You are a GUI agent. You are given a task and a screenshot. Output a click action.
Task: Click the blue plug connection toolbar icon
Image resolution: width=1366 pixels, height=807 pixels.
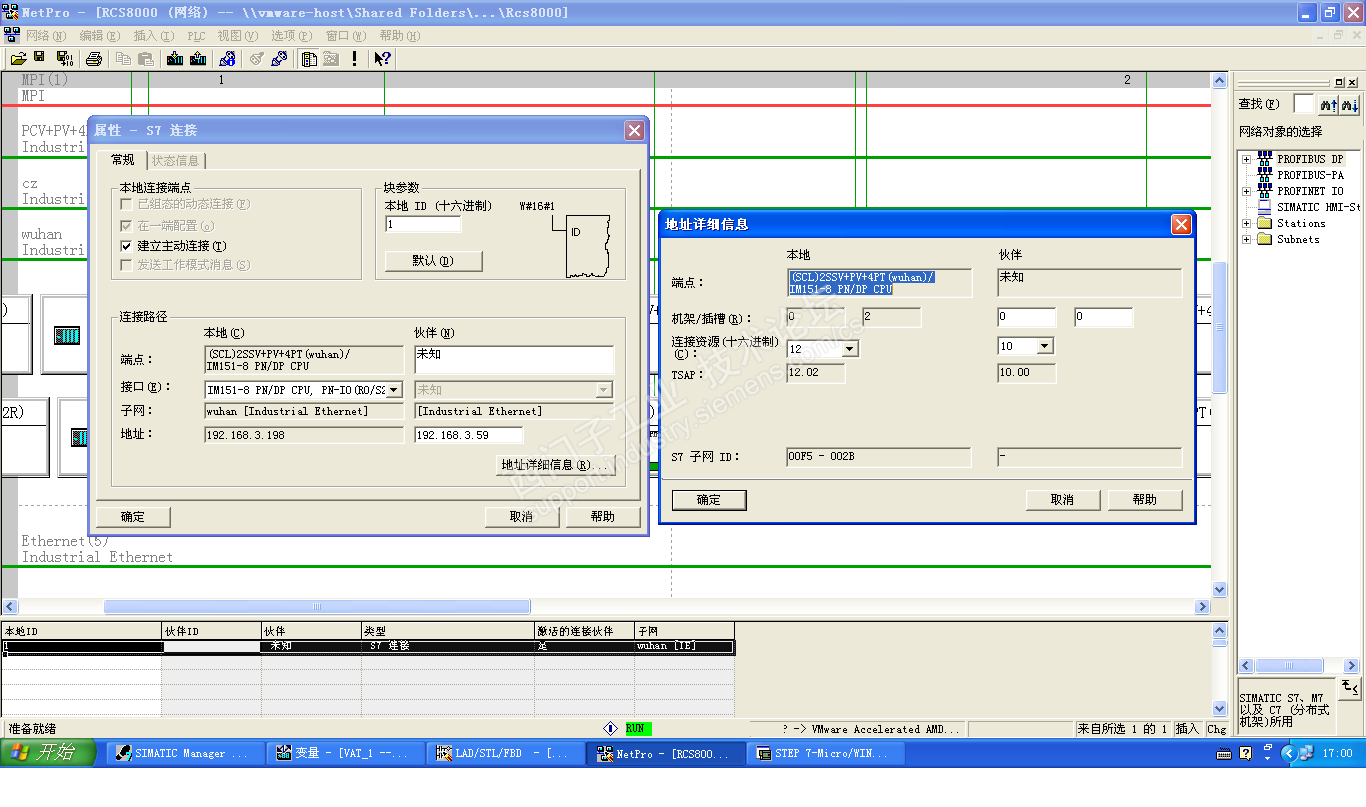tap(278, 59)
